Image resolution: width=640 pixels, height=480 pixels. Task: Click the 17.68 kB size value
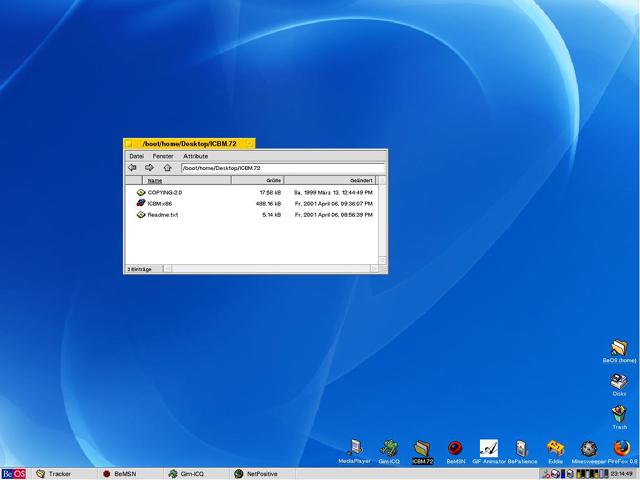tap(270, 192)
